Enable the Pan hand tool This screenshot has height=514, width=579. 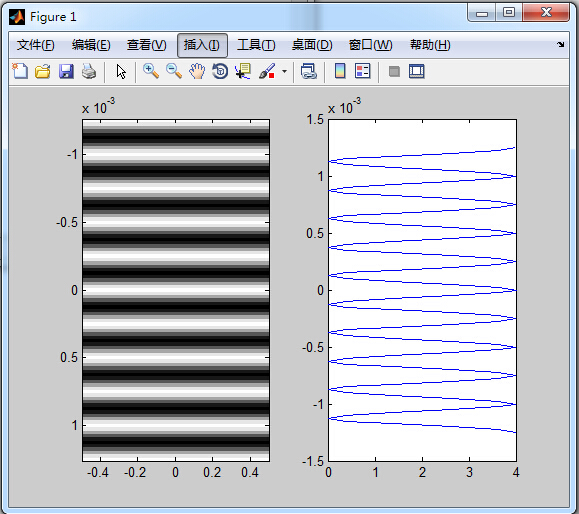click(197, 71)
